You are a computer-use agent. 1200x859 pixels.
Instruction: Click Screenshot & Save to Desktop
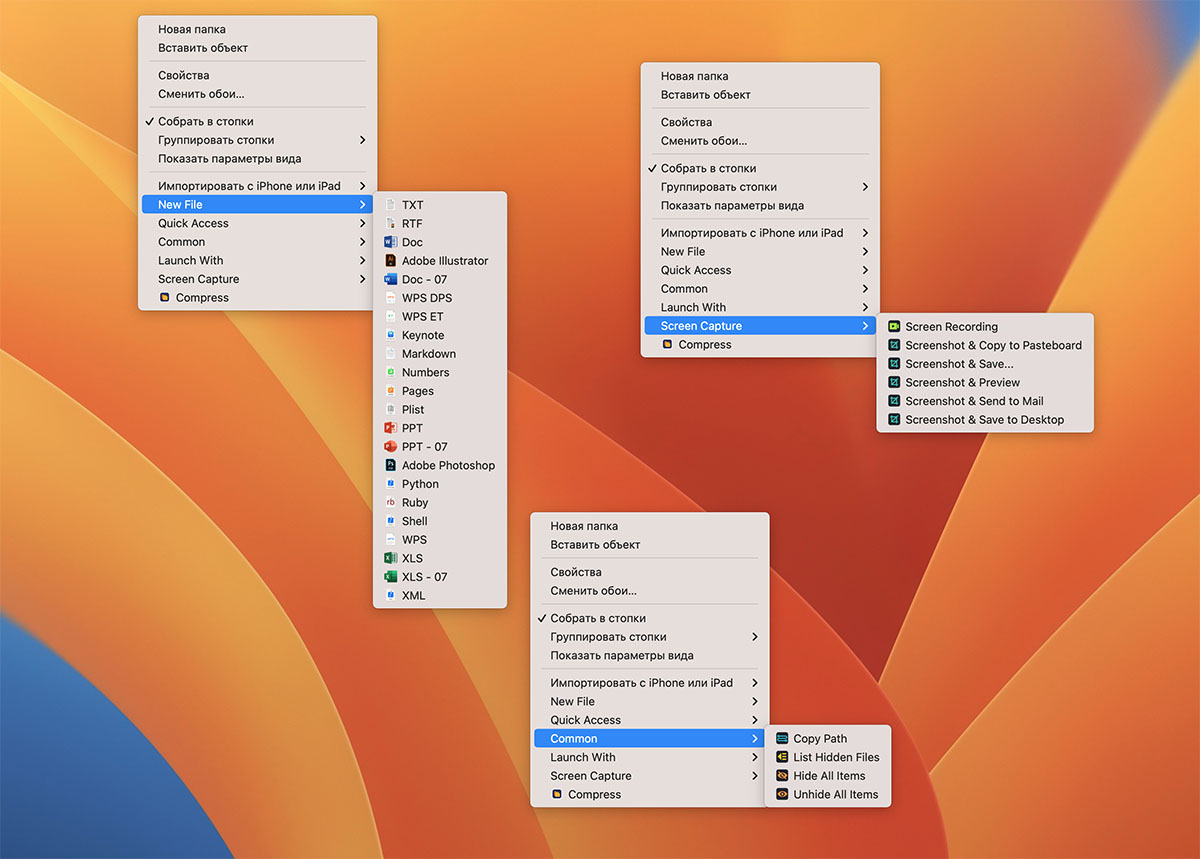point(983,420)
